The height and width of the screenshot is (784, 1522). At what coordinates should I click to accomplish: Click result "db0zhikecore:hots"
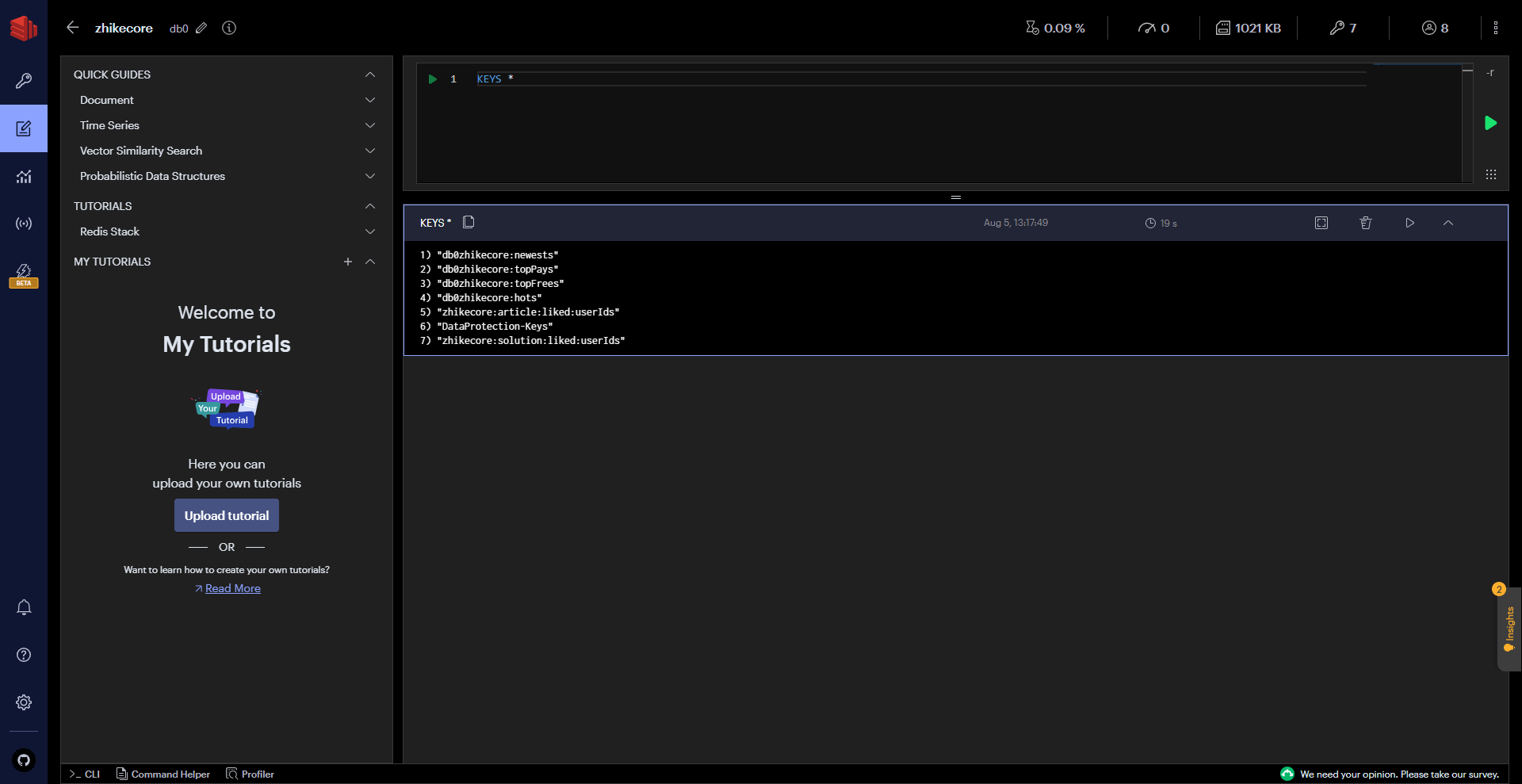(x=489, y=298)
